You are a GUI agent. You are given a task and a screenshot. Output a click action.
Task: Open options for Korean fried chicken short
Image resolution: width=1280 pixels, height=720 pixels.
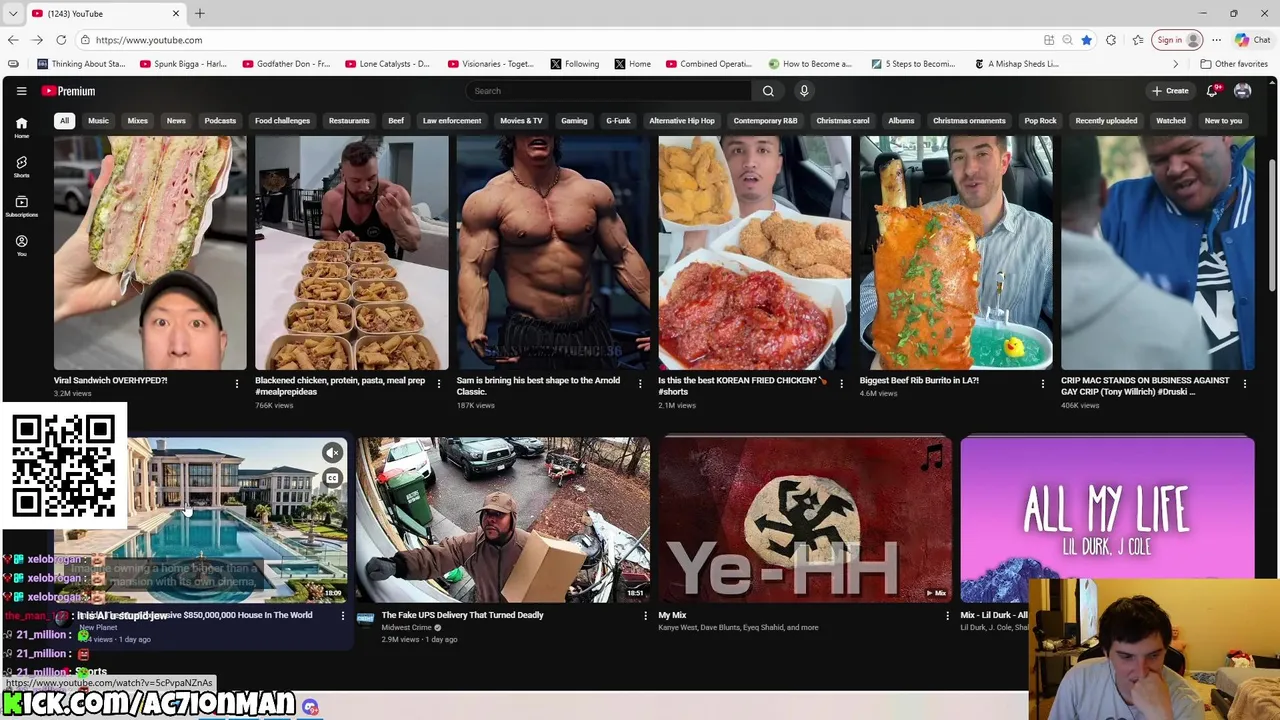coord(841,384)
